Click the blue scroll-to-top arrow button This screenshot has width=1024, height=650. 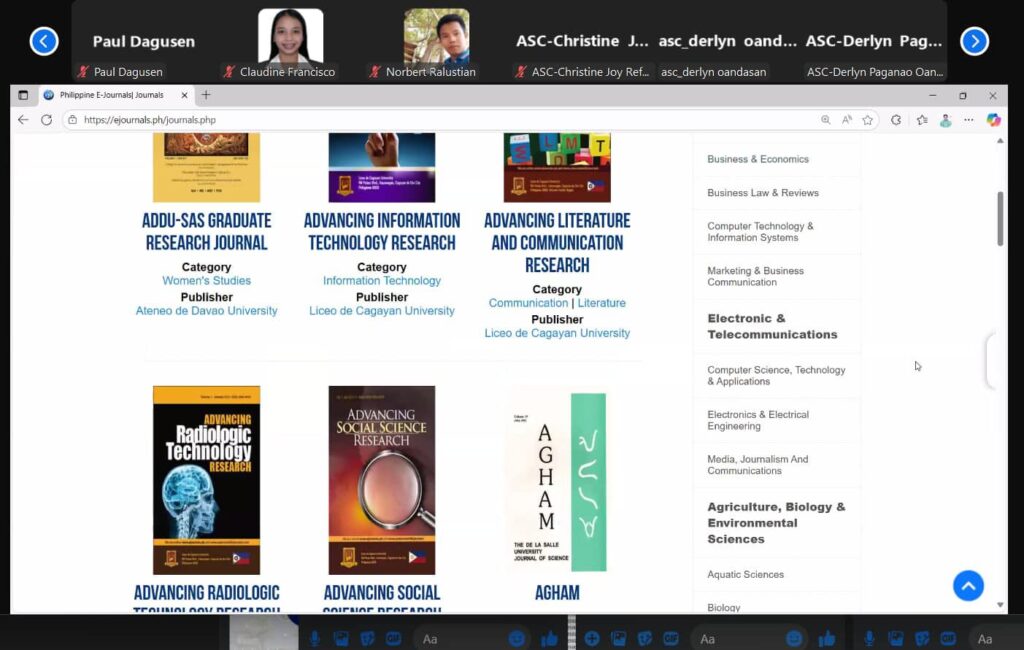[967, 586]
